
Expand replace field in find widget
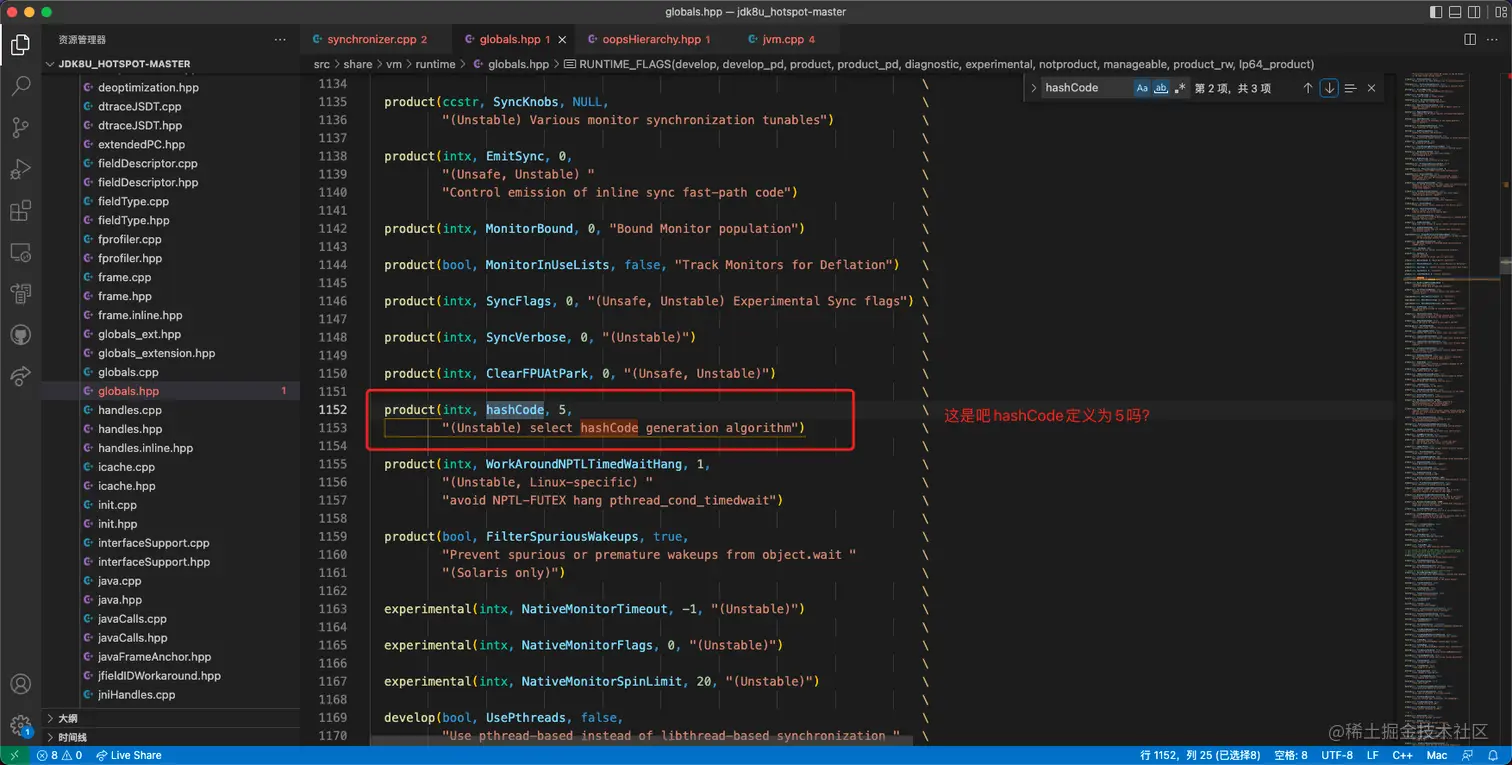point(1034,88)
